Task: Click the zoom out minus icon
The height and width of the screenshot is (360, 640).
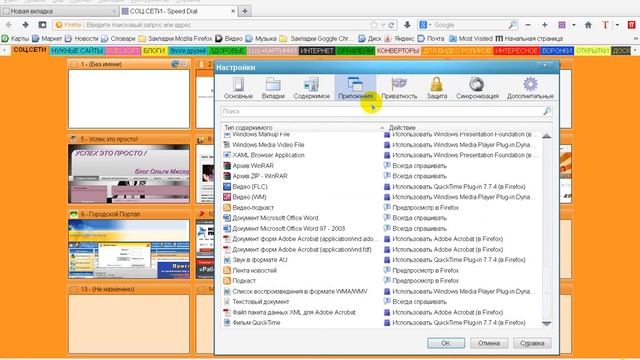Action: tap(528, 25)
